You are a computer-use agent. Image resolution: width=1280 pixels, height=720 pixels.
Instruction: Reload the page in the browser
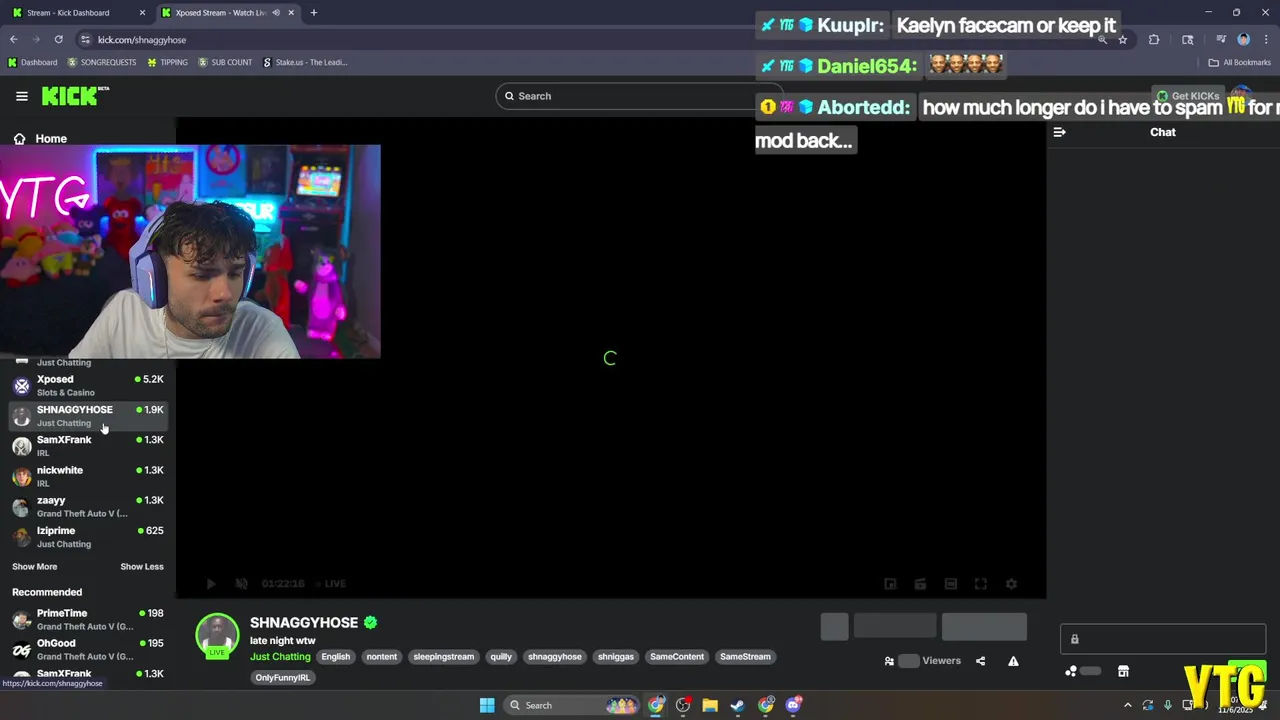tap(58, 40)
